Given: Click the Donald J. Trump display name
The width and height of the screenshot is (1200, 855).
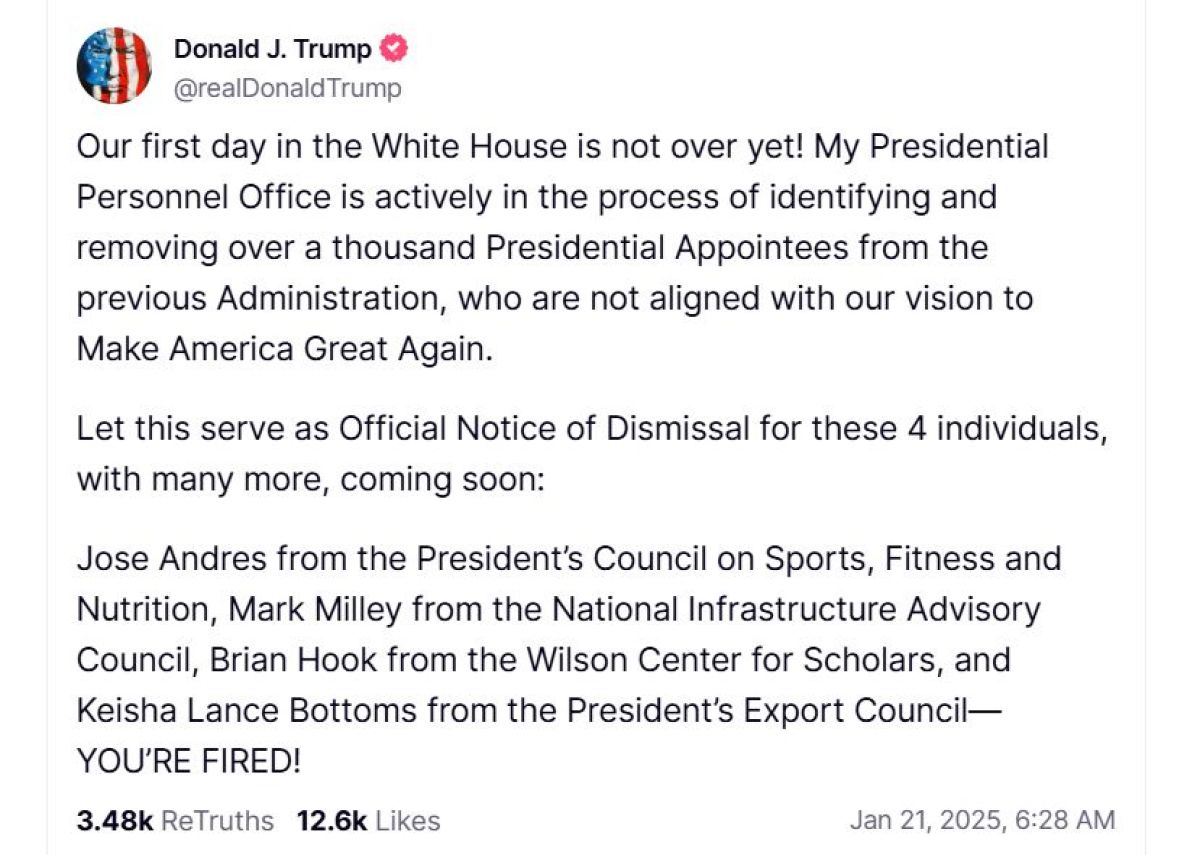Looking at the screenshot, I should coord(273,48).
